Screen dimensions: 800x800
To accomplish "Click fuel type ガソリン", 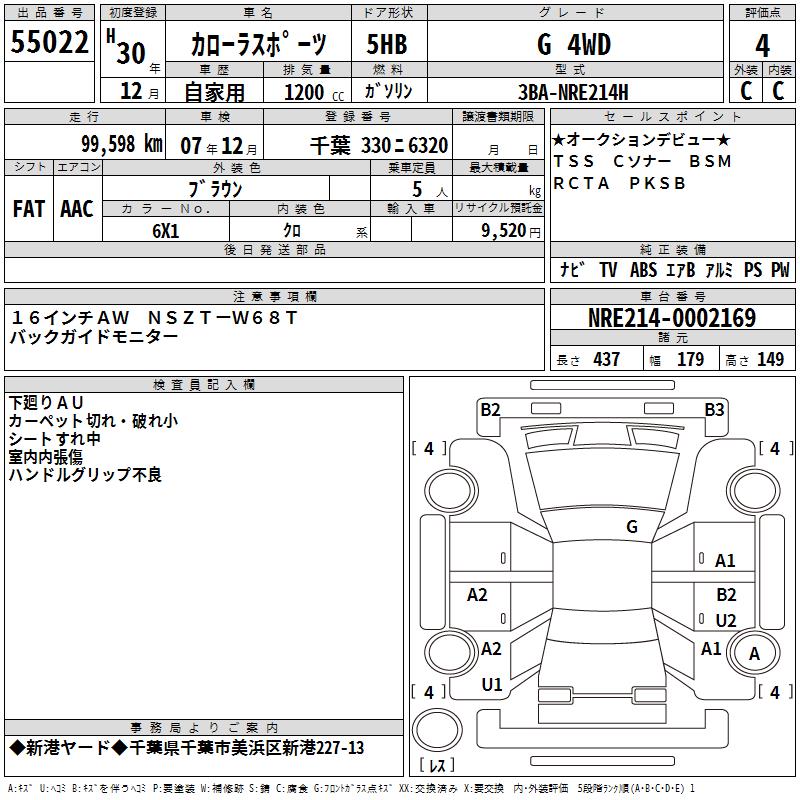I will 388,91.
